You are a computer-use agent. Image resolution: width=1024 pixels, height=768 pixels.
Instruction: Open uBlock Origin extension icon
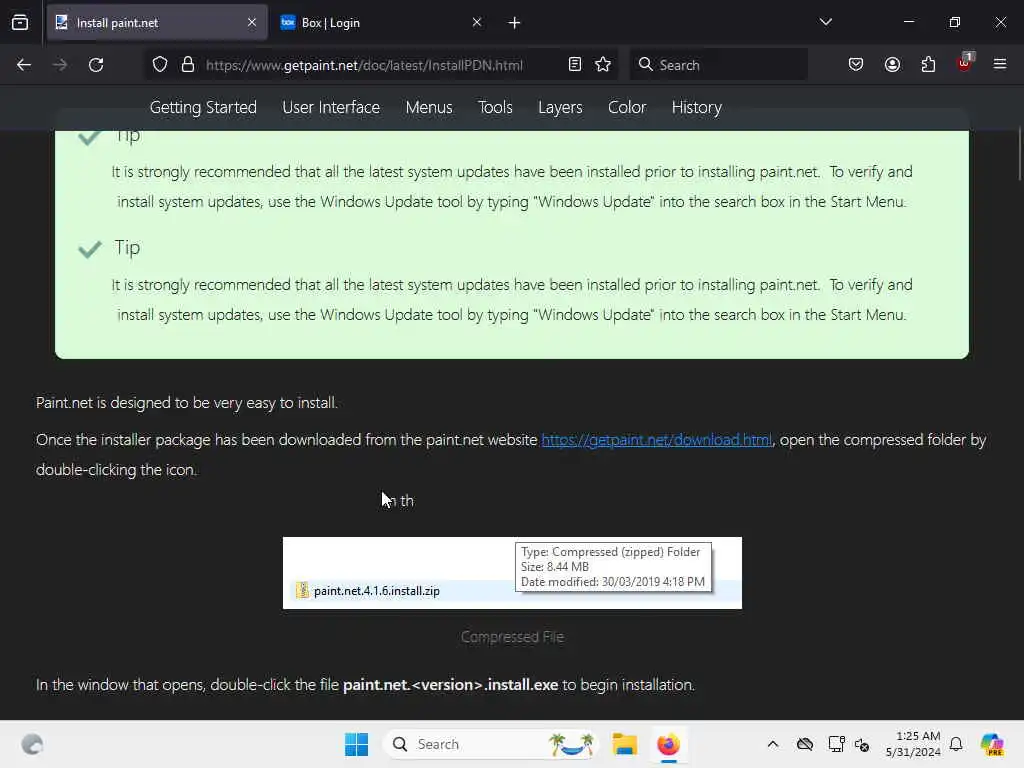click(x=965, y=63)
